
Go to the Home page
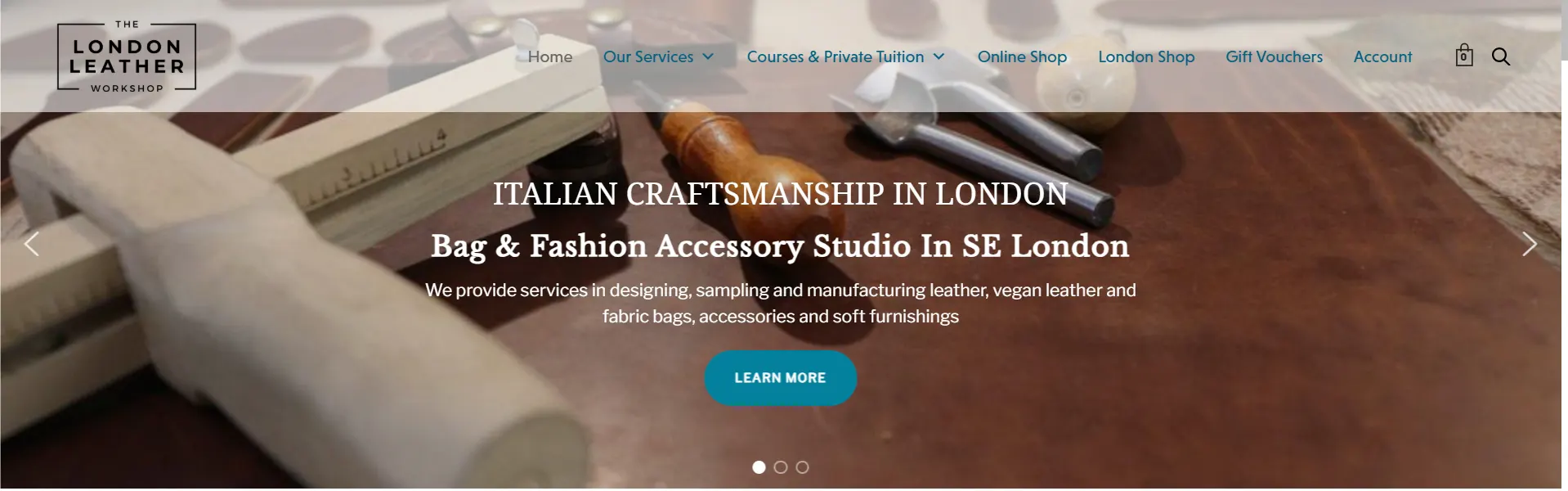pos(550,56)
